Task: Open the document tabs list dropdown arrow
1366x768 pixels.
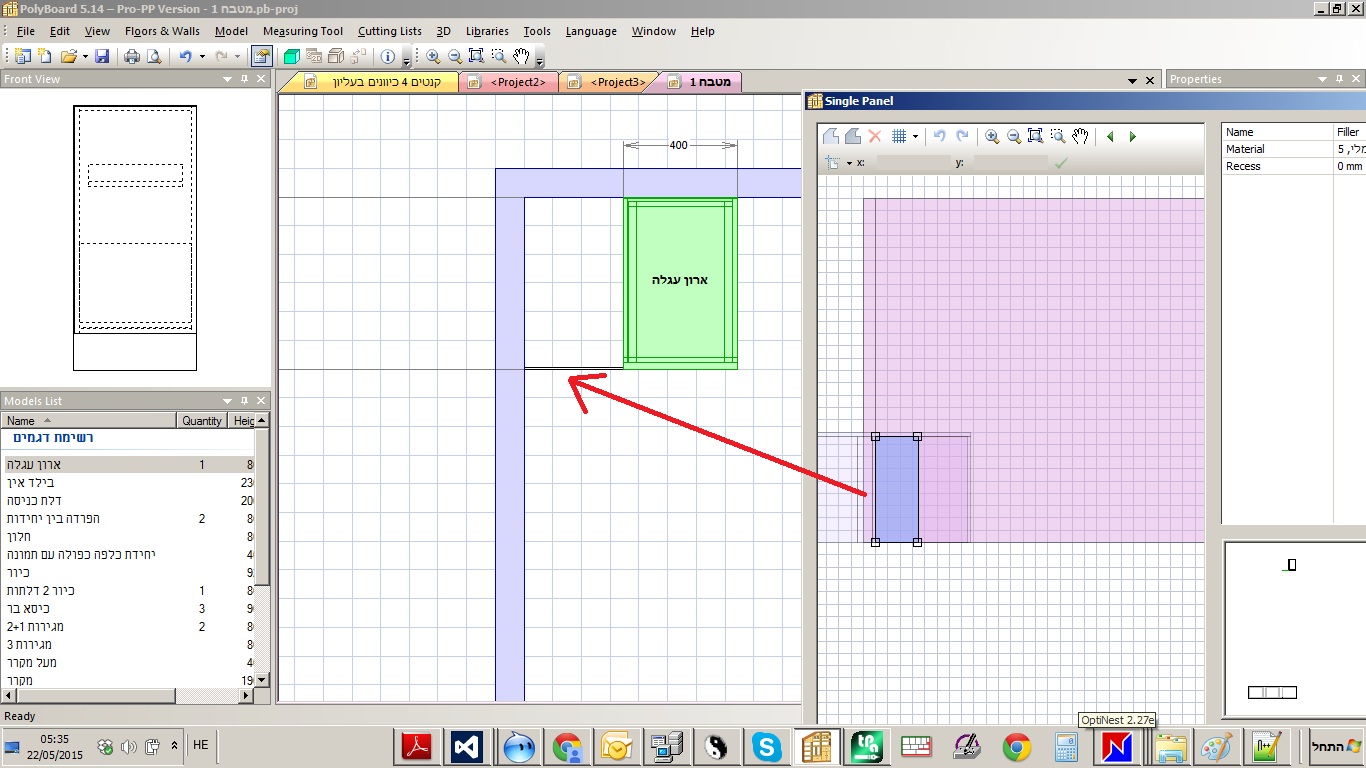Action: click(1132, 80)
